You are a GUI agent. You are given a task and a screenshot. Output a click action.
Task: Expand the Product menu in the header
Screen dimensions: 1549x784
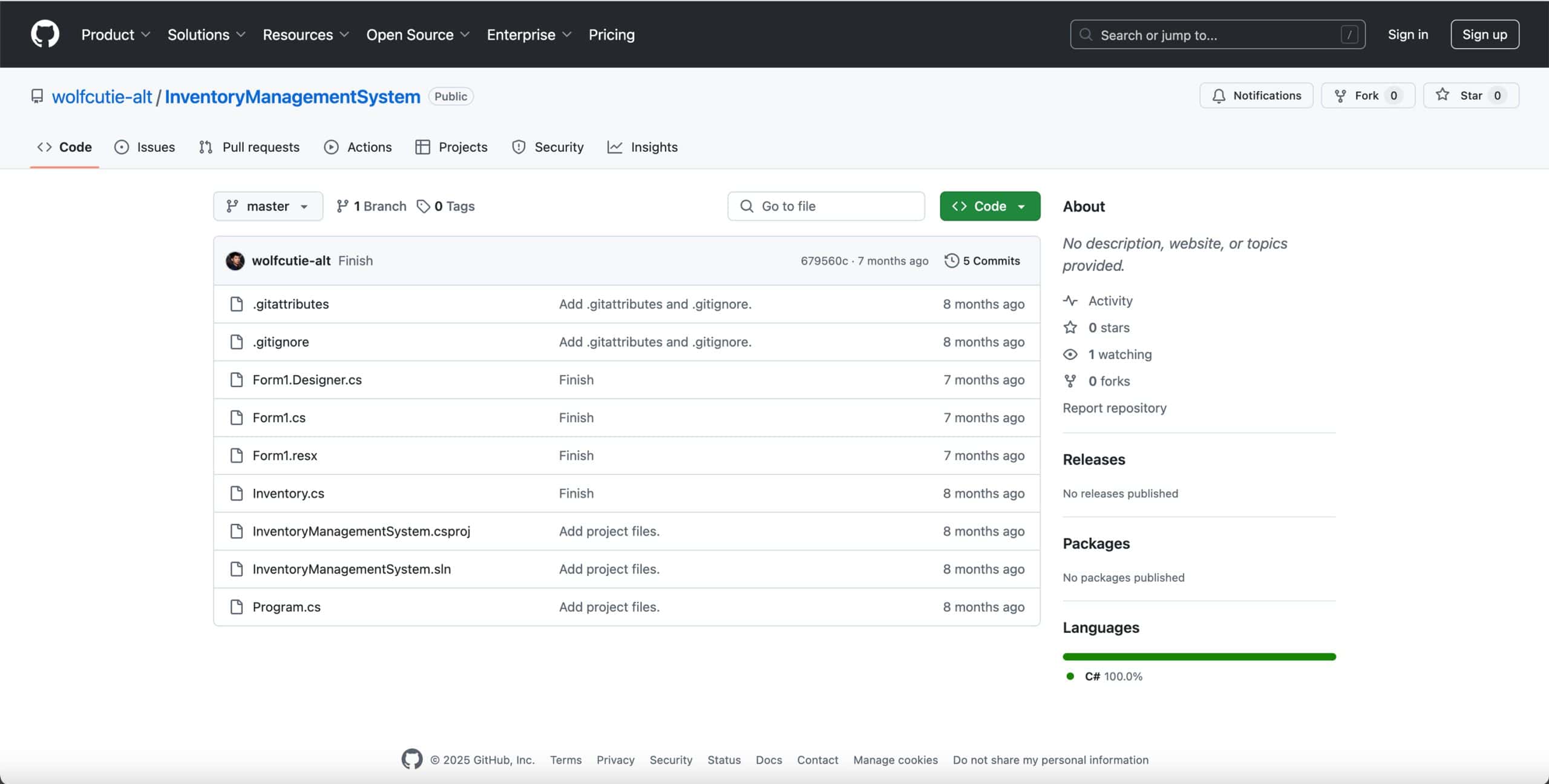click(116, 34)
